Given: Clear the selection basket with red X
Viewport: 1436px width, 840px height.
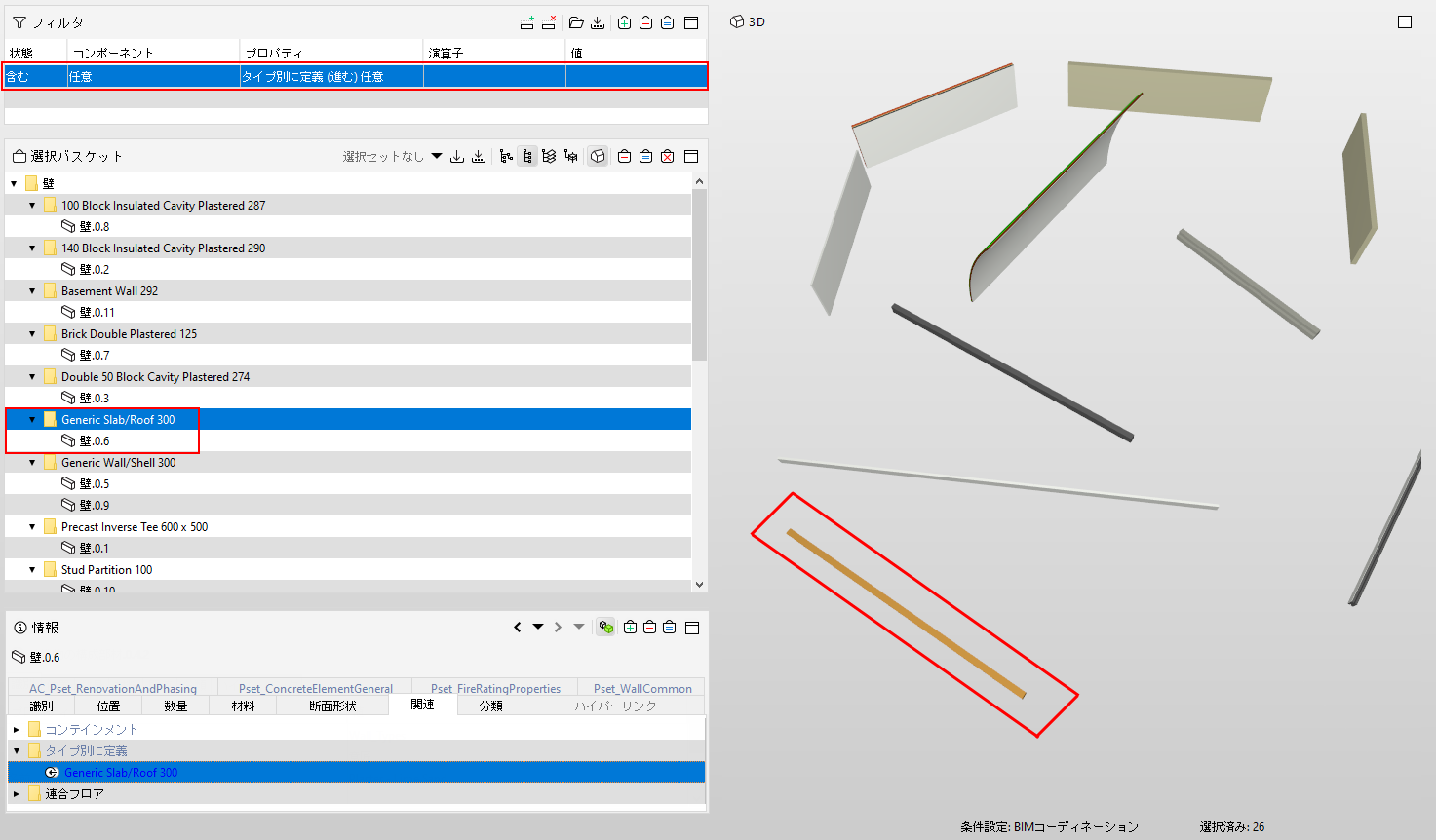Looking at the screenshot, I should pyautogui.click(x=668, y=156).
